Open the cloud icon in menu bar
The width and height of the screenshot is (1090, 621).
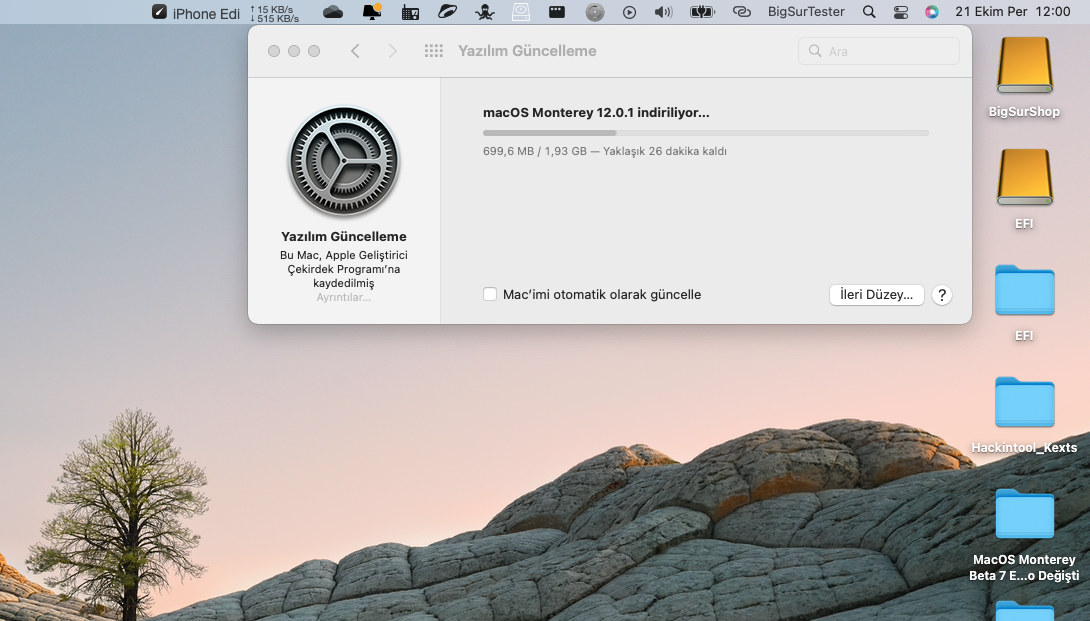(x=333, y=12)
